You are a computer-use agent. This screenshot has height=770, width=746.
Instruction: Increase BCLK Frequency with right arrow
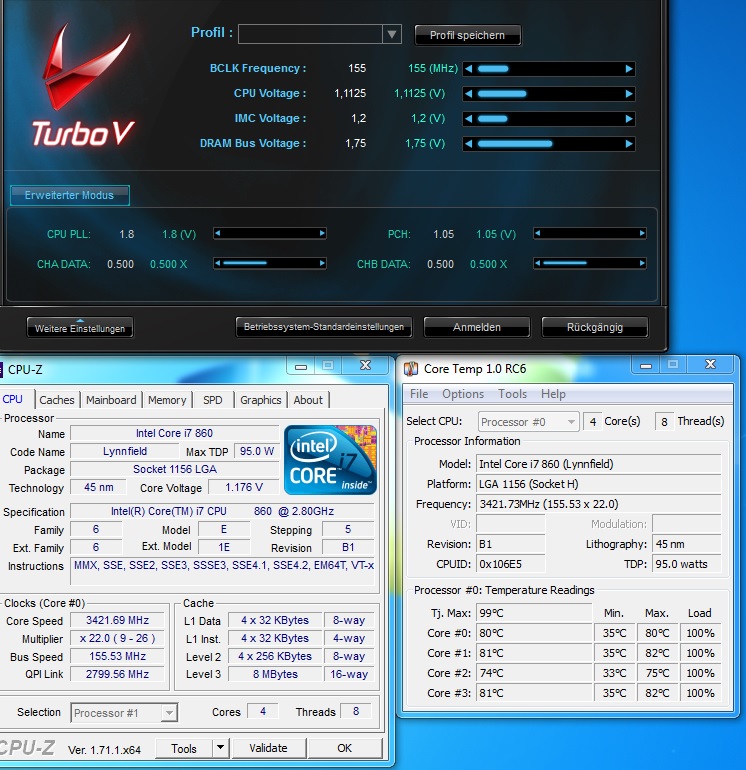tap(629, 69)
